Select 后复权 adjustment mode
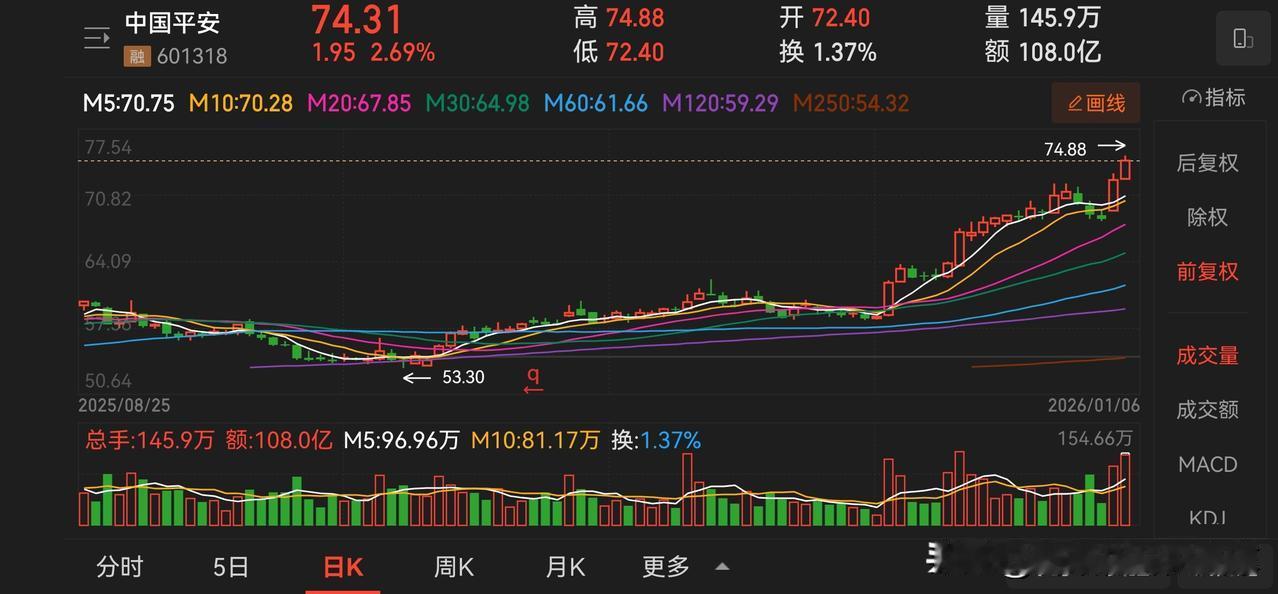Image resolution: width=1278 pixels, height=594 pixels. point(1207,163)
